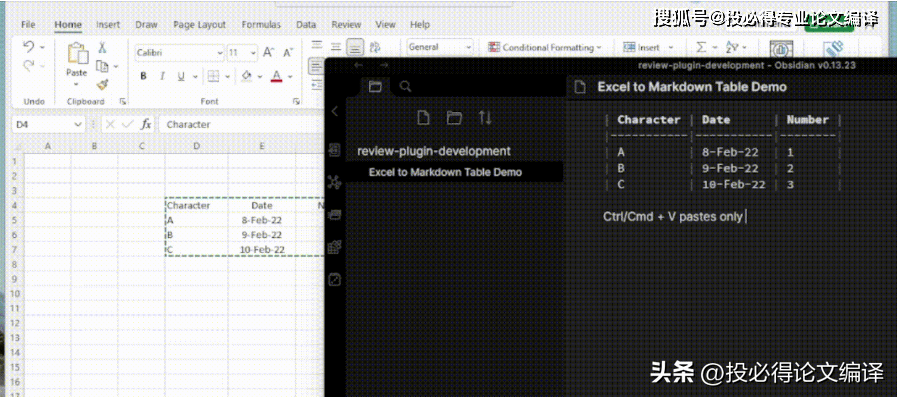Toggle Italic formatting in Excel
Viewport: 897px width, 397px height.
(162, 76)
